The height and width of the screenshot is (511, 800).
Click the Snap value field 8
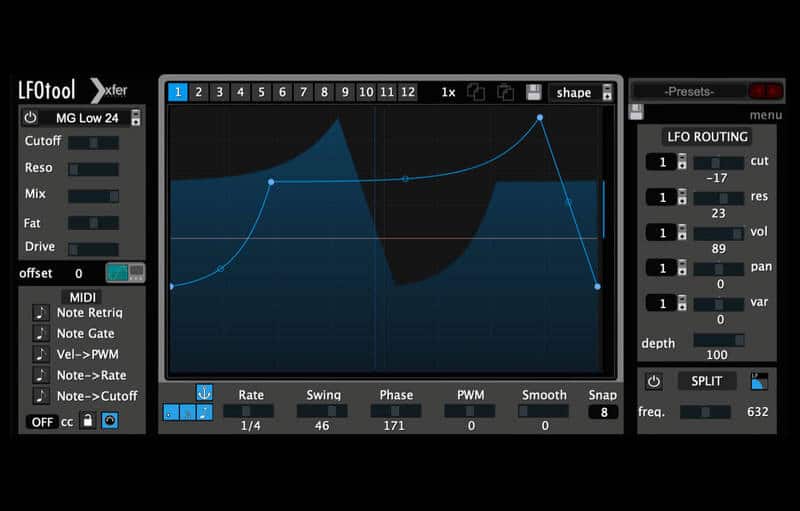click(603, 412)
